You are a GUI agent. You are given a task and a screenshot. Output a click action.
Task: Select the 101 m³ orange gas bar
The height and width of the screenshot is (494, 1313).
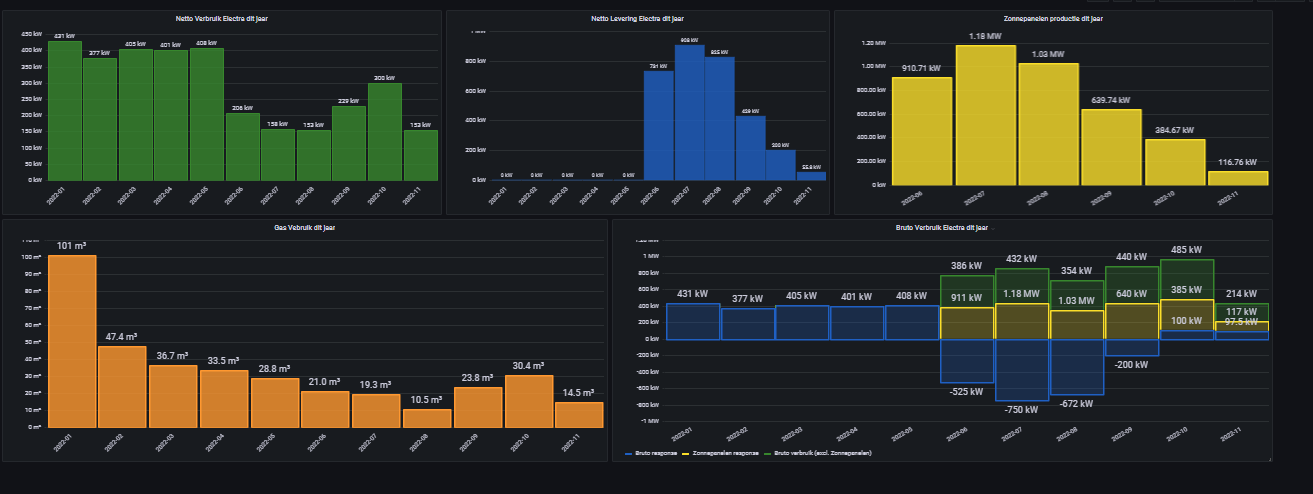click(x=72, y=341)
